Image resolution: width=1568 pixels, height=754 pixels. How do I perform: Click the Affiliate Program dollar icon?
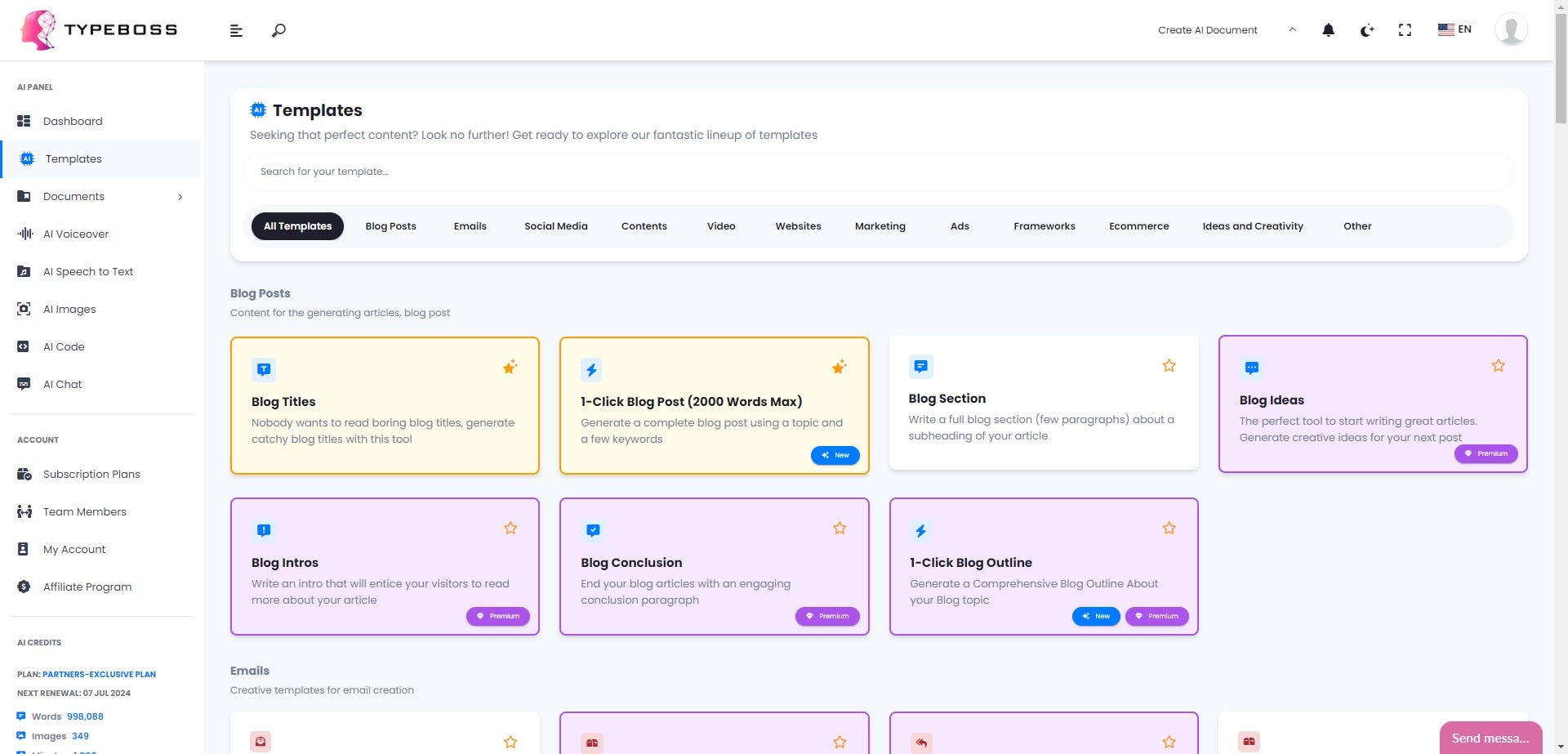point(24,587)
